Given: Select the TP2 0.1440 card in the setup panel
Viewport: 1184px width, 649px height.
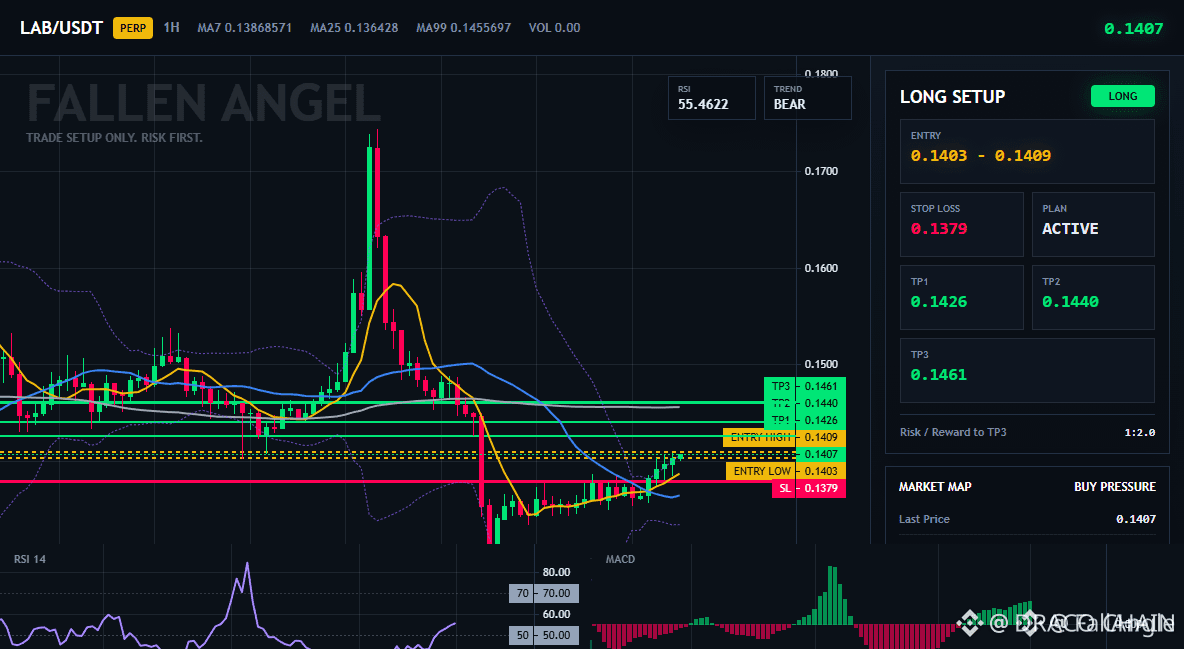Looking at the screenshot, I should [1093, 297].
